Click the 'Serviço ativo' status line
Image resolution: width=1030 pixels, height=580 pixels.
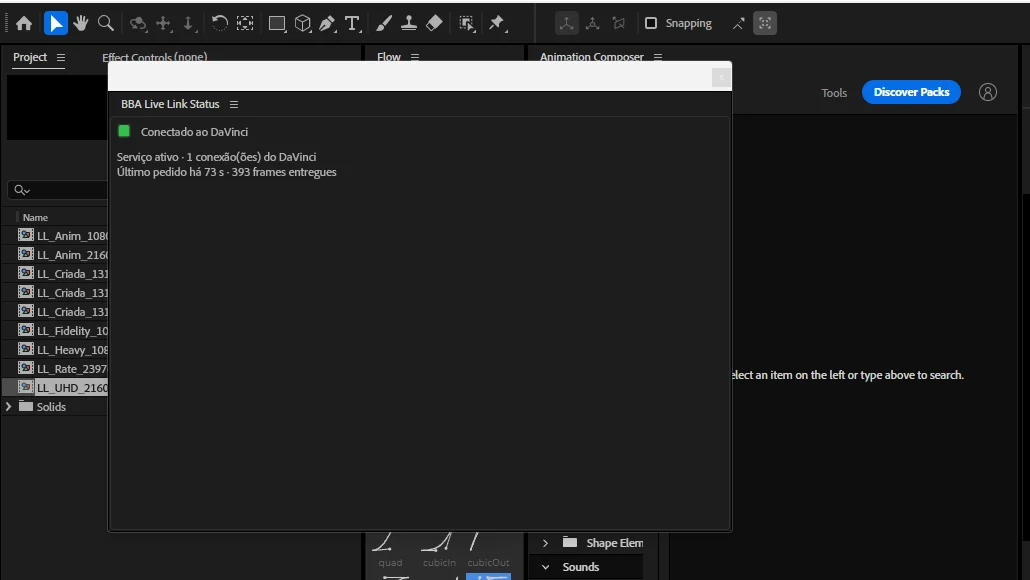click(x=216, y=157)
